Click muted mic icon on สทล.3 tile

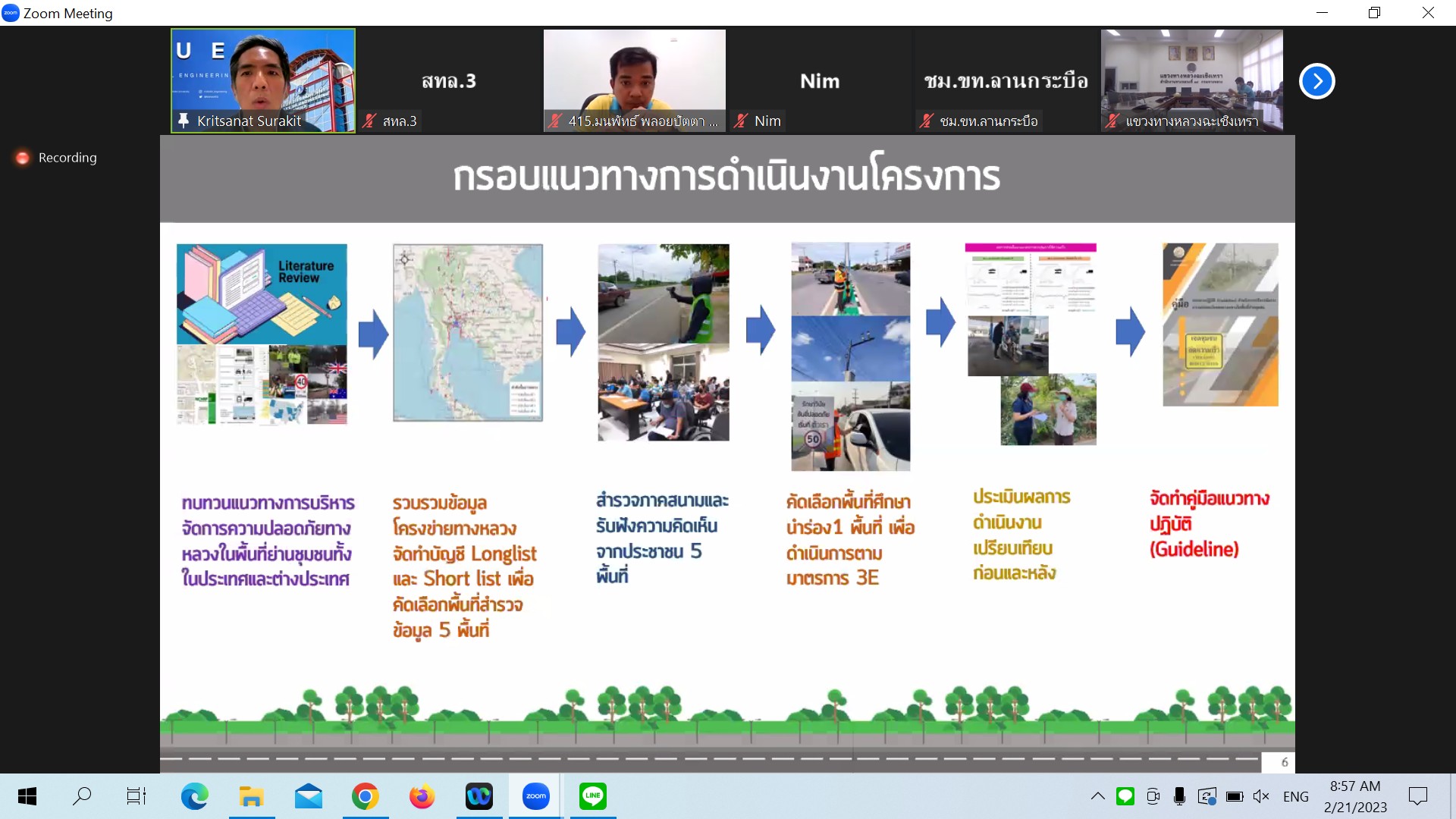(369, 121)
